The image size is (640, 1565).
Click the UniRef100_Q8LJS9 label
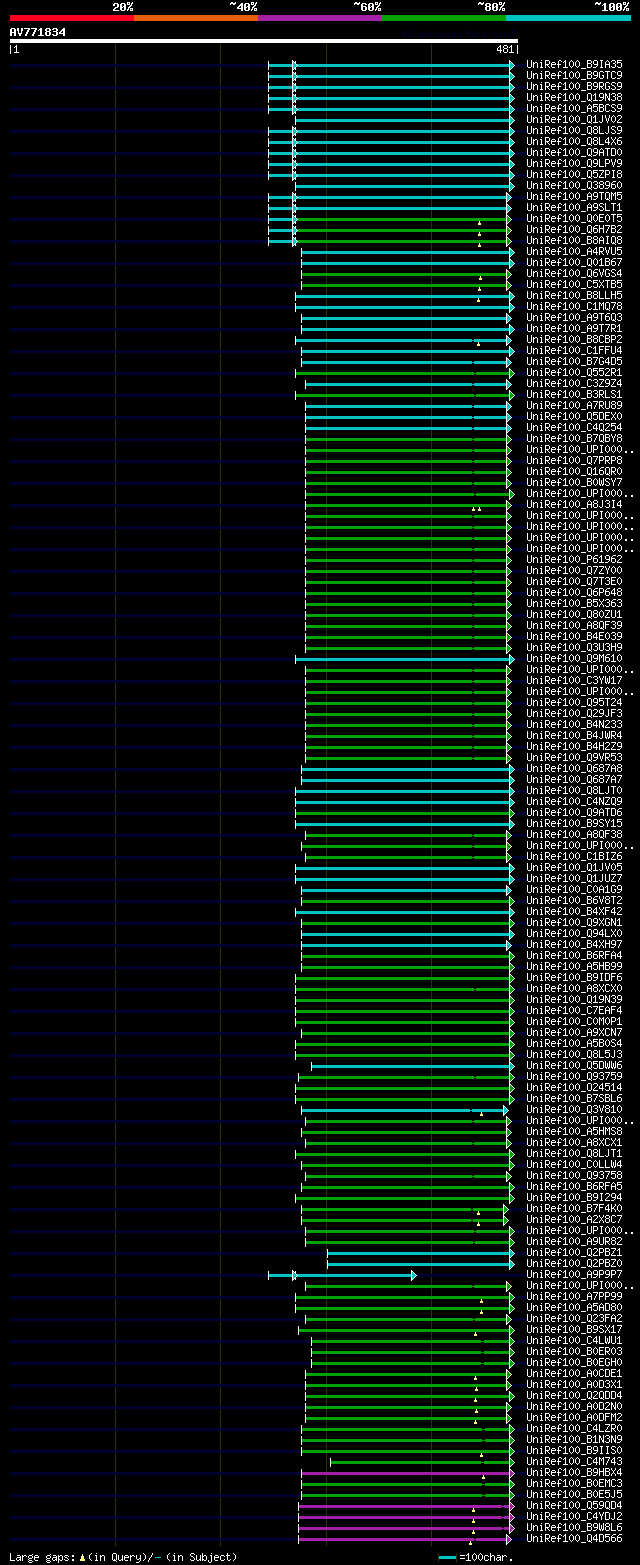574,130
